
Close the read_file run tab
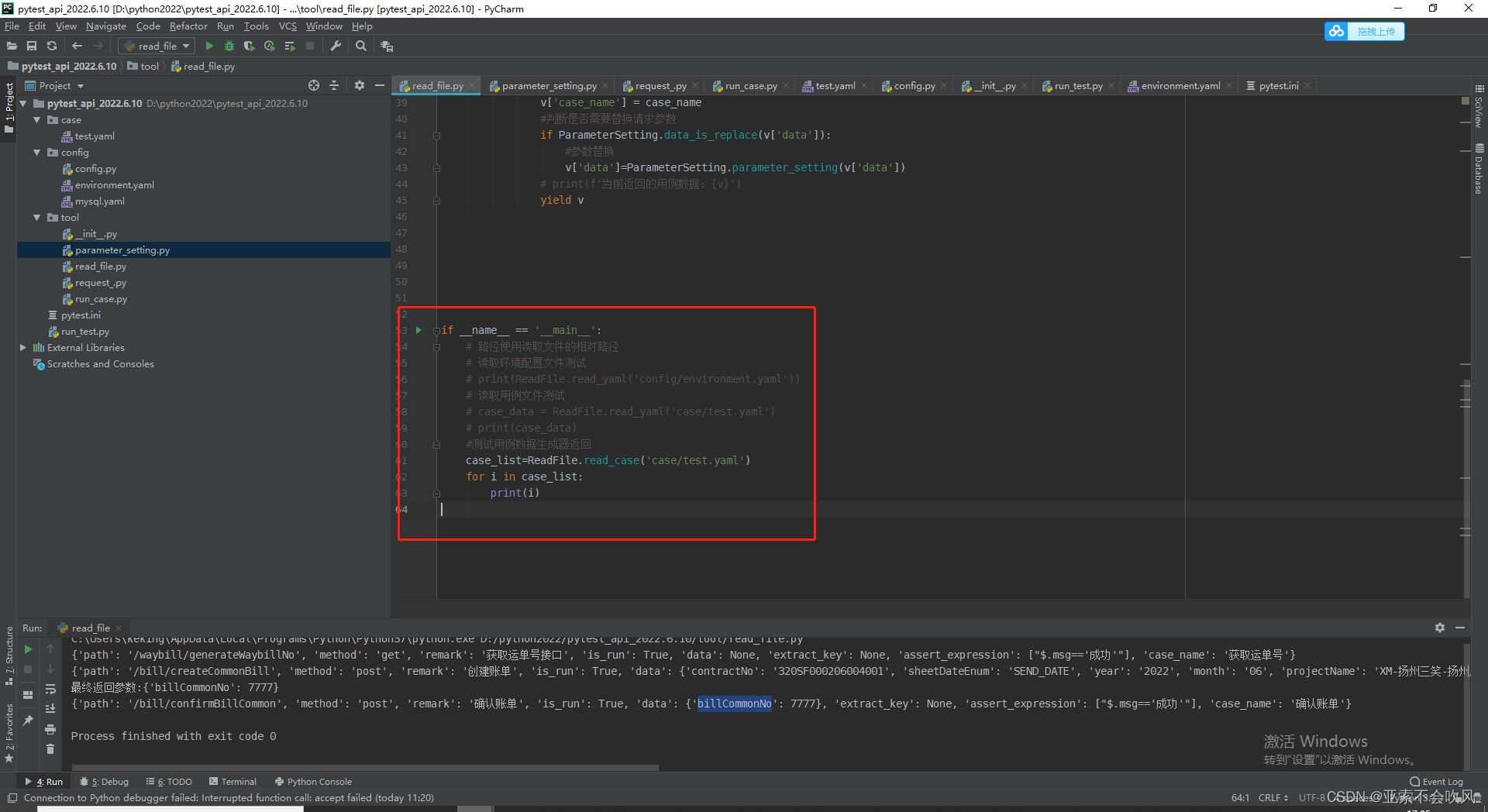(119, 628)
